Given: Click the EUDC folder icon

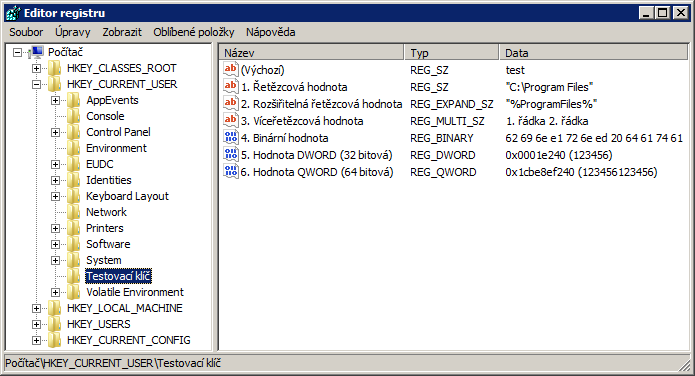Looking at the screenshot, I should (74, 164).
